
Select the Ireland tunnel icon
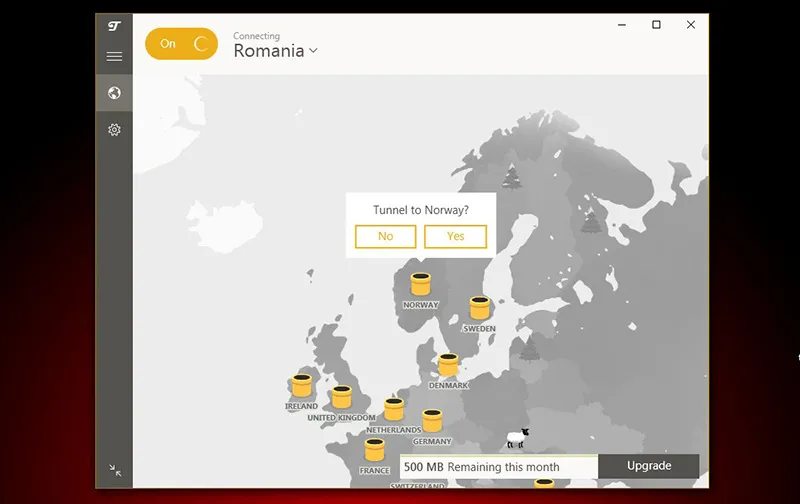[302, 386]
